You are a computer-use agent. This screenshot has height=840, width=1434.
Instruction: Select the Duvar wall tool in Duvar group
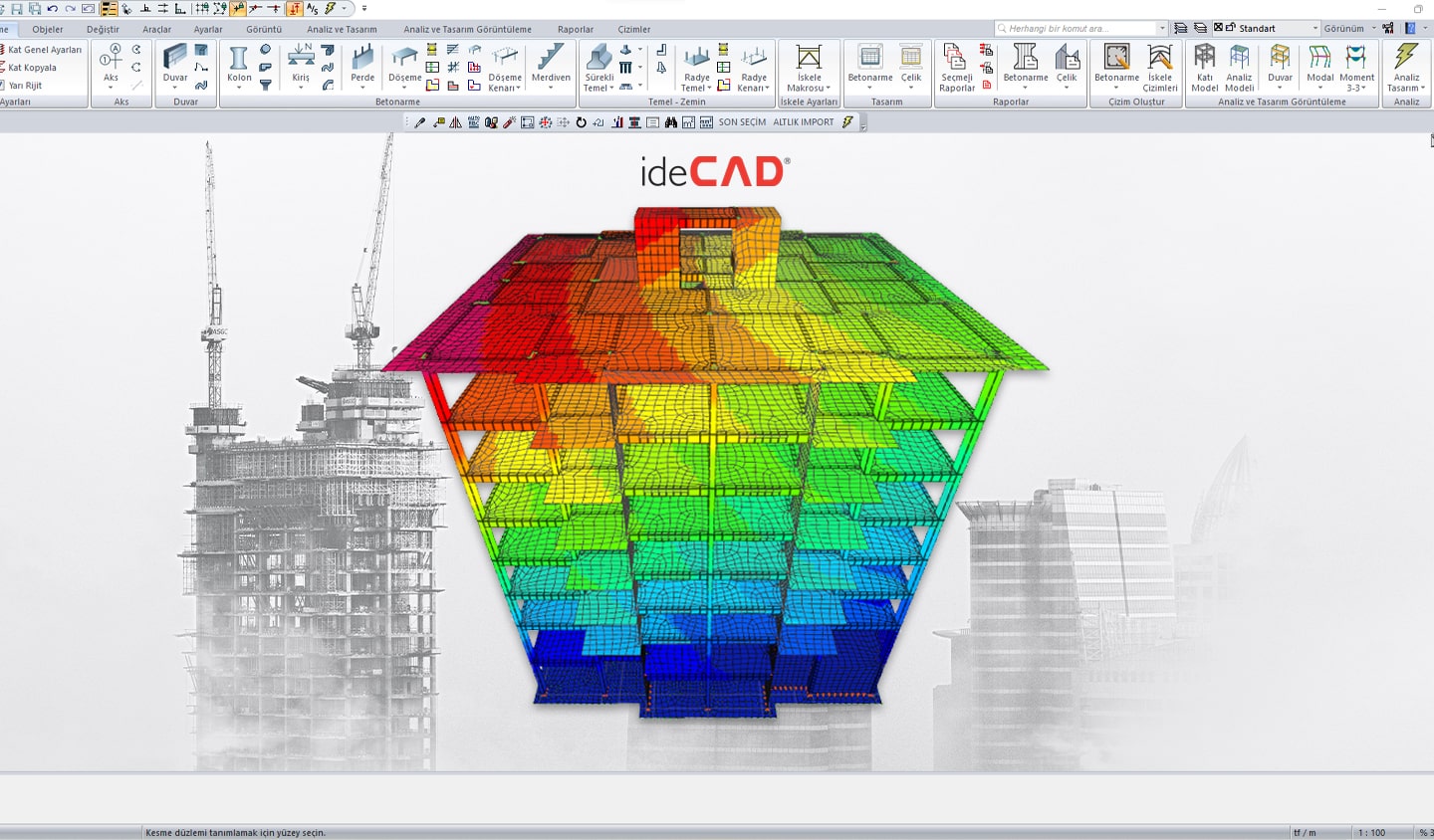175,67
